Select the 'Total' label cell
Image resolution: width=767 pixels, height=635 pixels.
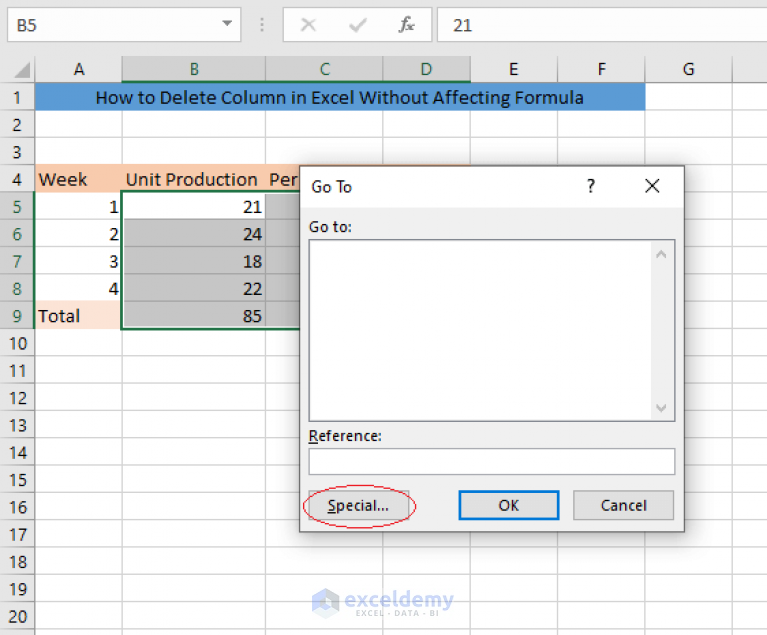pyautogui.click(x=78, y=316)
